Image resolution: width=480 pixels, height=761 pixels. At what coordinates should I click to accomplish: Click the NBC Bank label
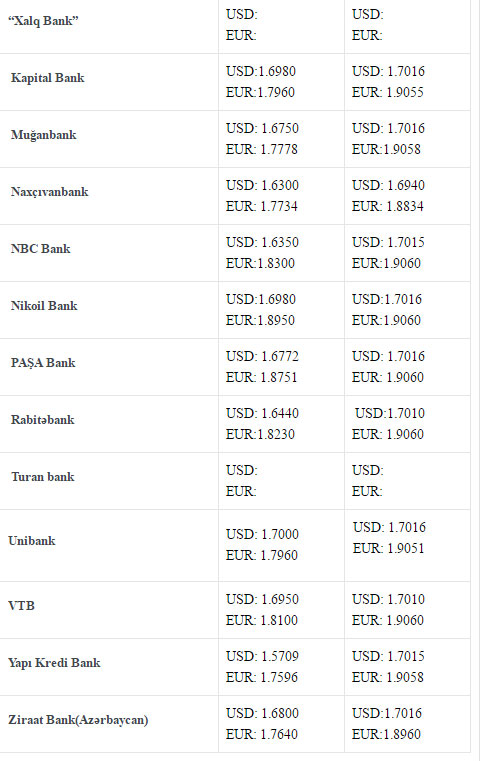pos(41,249)
